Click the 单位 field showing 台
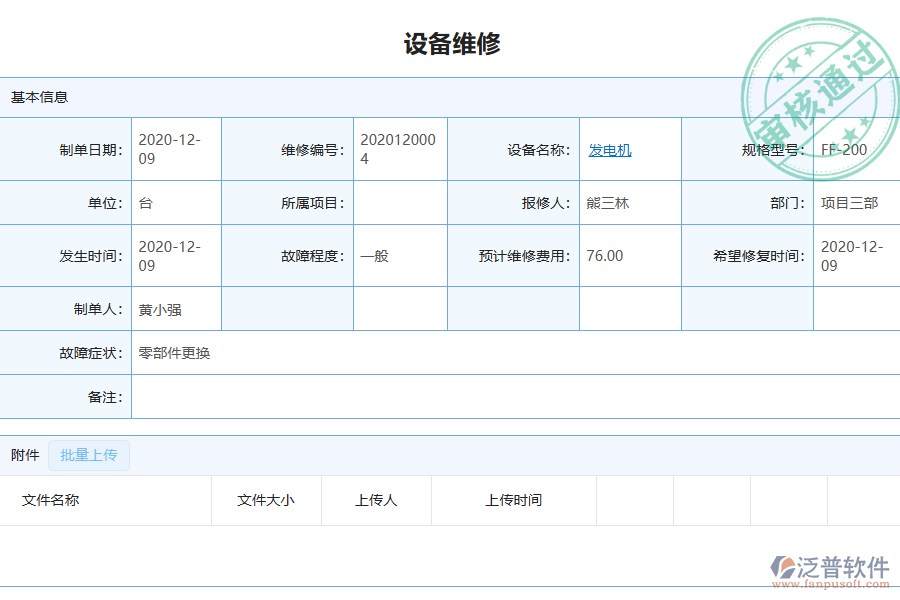This screenshot has width=900, height=600. [175, 202]
